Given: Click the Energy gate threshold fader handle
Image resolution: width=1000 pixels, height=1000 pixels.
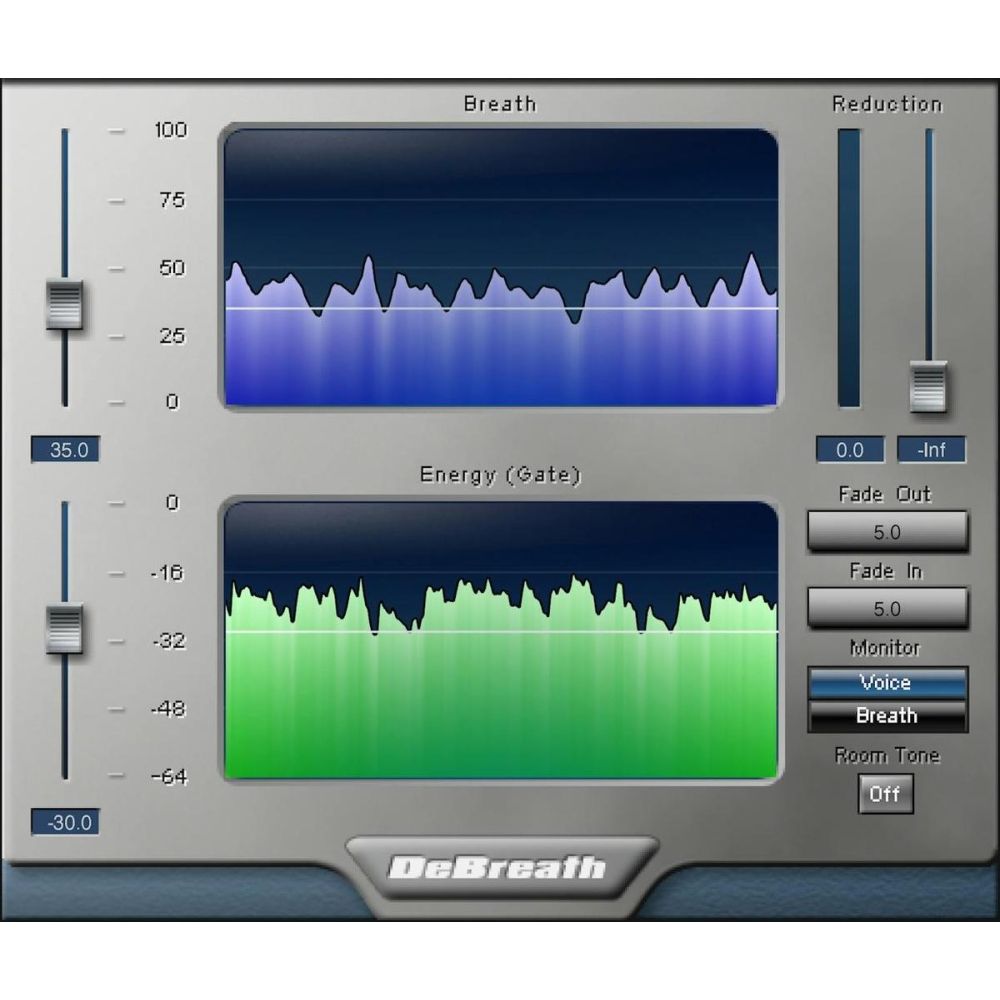Looking at the screenshot, I should tap(65, 627).
